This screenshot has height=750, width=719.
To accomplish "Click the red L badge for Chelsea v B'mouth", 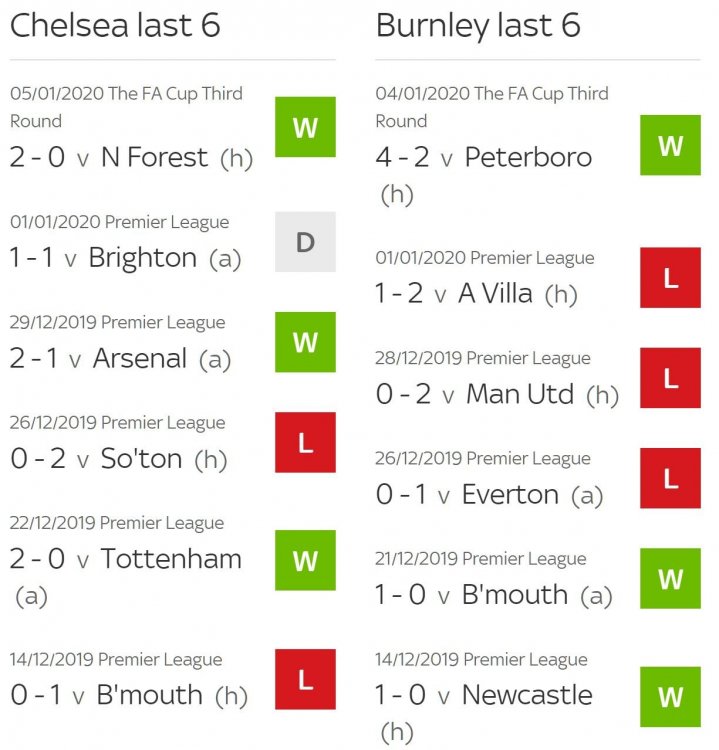I will (305, 679).
